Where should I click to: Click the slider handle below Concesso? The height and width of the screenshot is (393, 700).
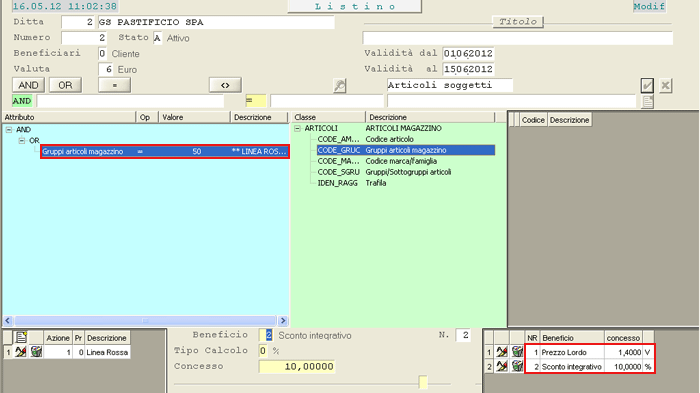click(423, 382)
